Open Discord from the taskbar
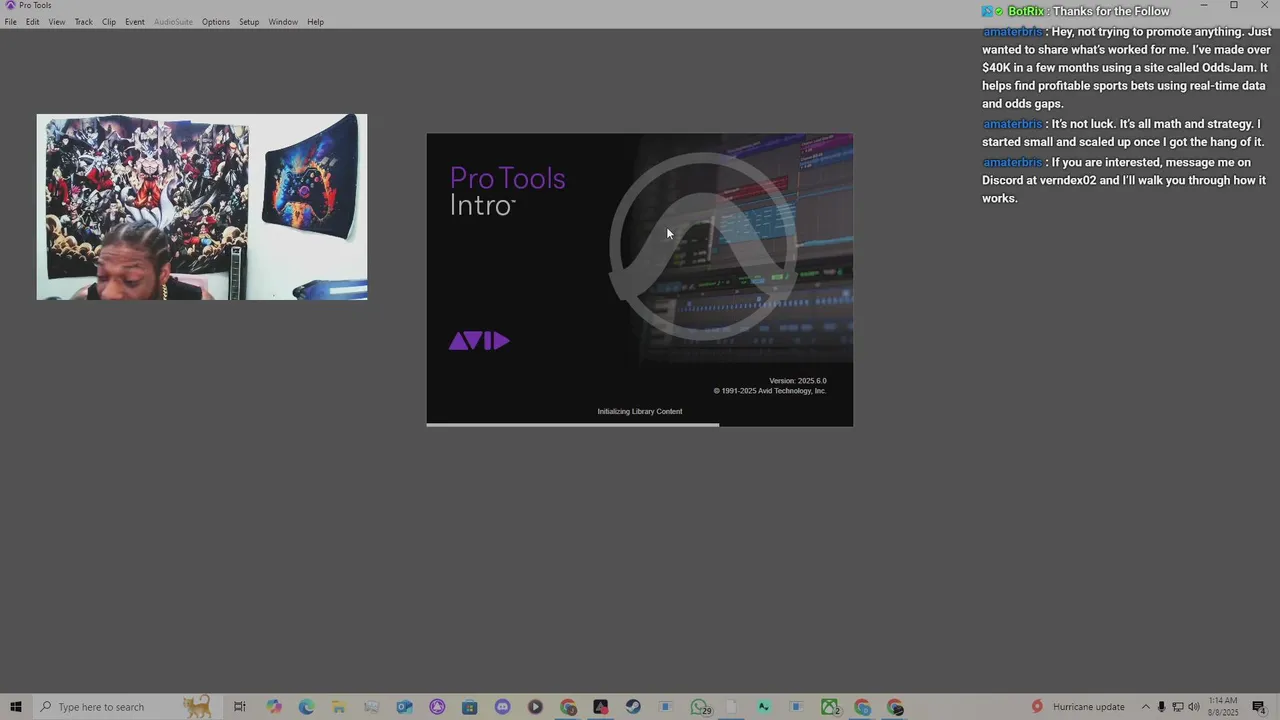 point(502,707)
